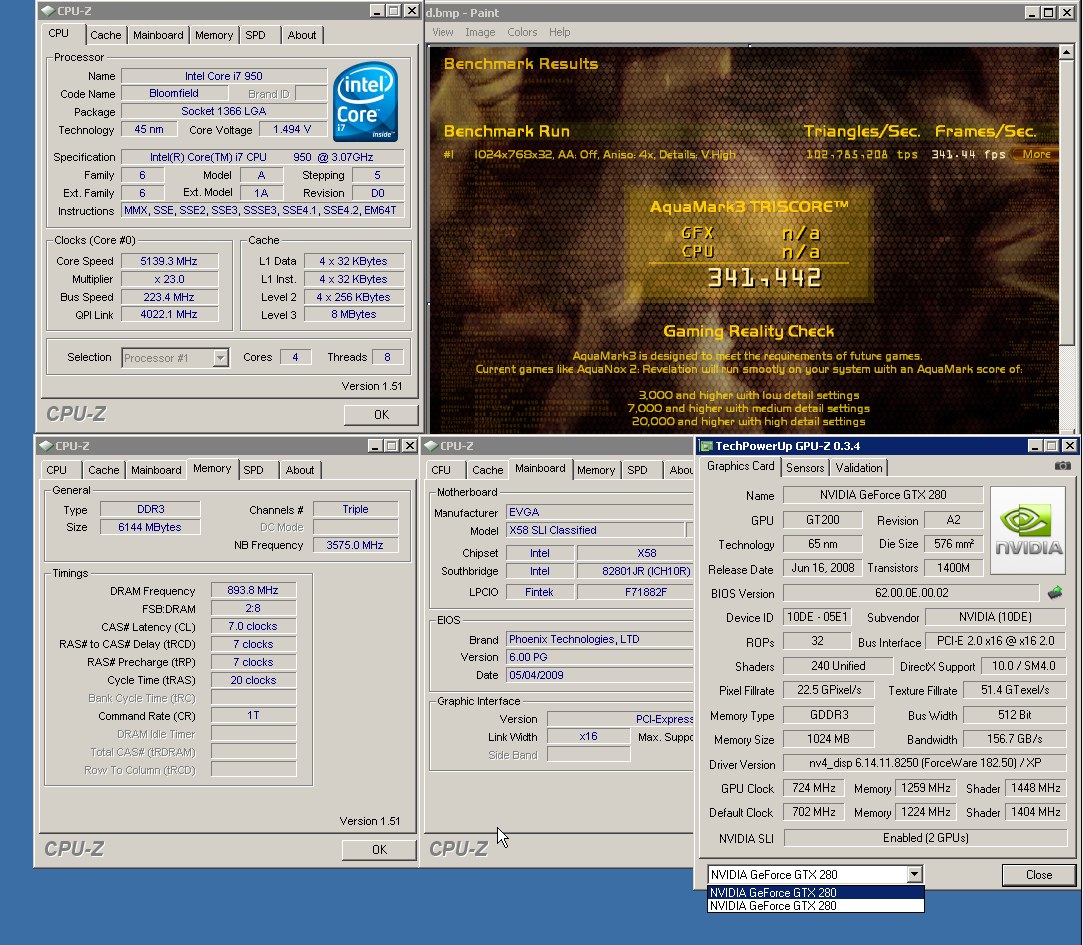The height and width of the screenshot is (945, 1083).
Task: Click the QPI Link 4022.1 MHz field
Action: 169,314
